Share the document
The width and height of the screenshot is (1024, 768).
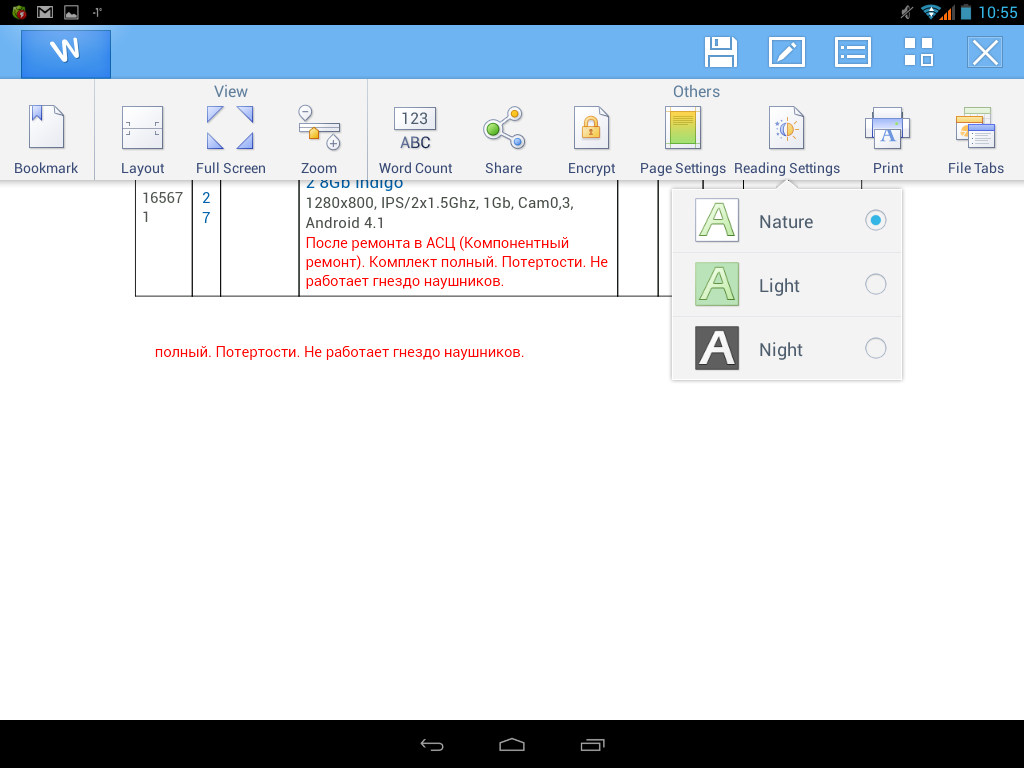(x=503, y=138)
